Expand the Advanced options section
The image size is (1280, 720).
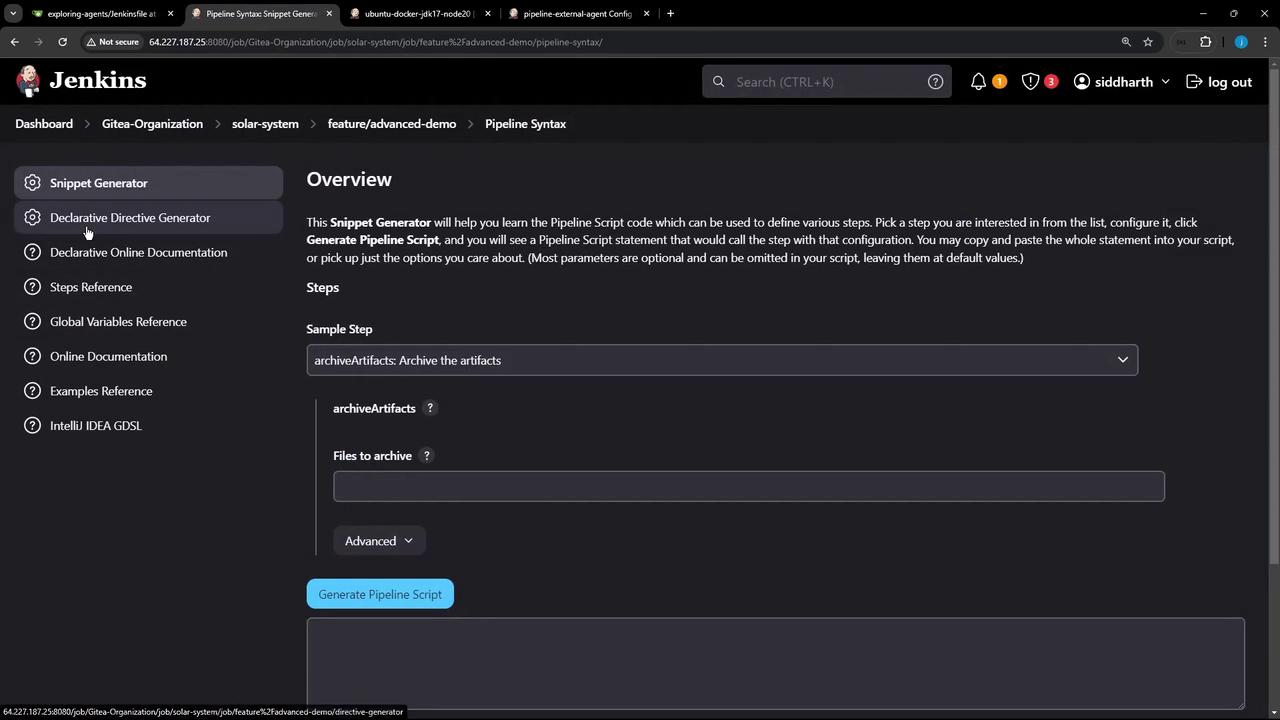[379, 541]
